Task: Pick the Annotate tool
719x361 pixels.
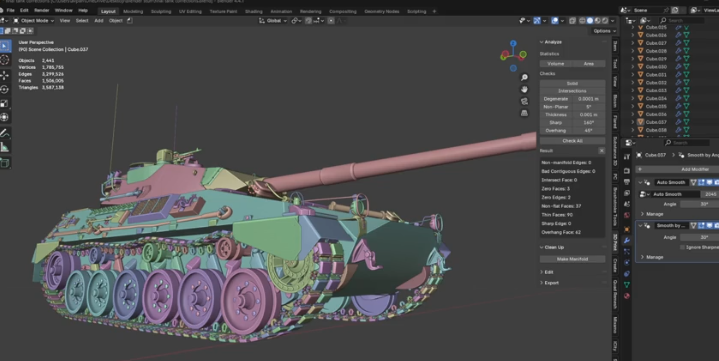Action: [x=5, y=133]
